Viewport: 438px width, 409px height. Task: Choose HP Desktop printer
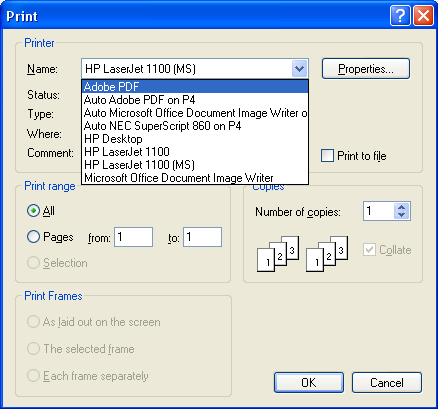tap(195, 139)
